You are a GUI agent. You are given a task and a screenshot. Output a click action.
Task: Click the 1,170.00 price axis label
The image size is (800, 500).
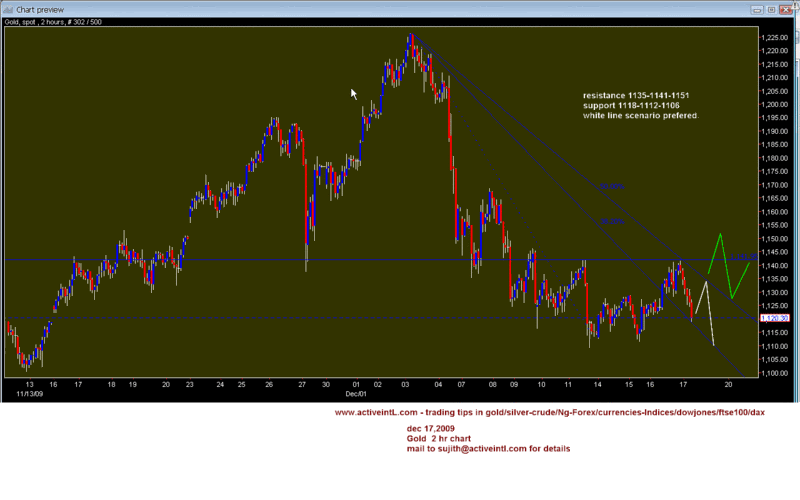[776, 185]
